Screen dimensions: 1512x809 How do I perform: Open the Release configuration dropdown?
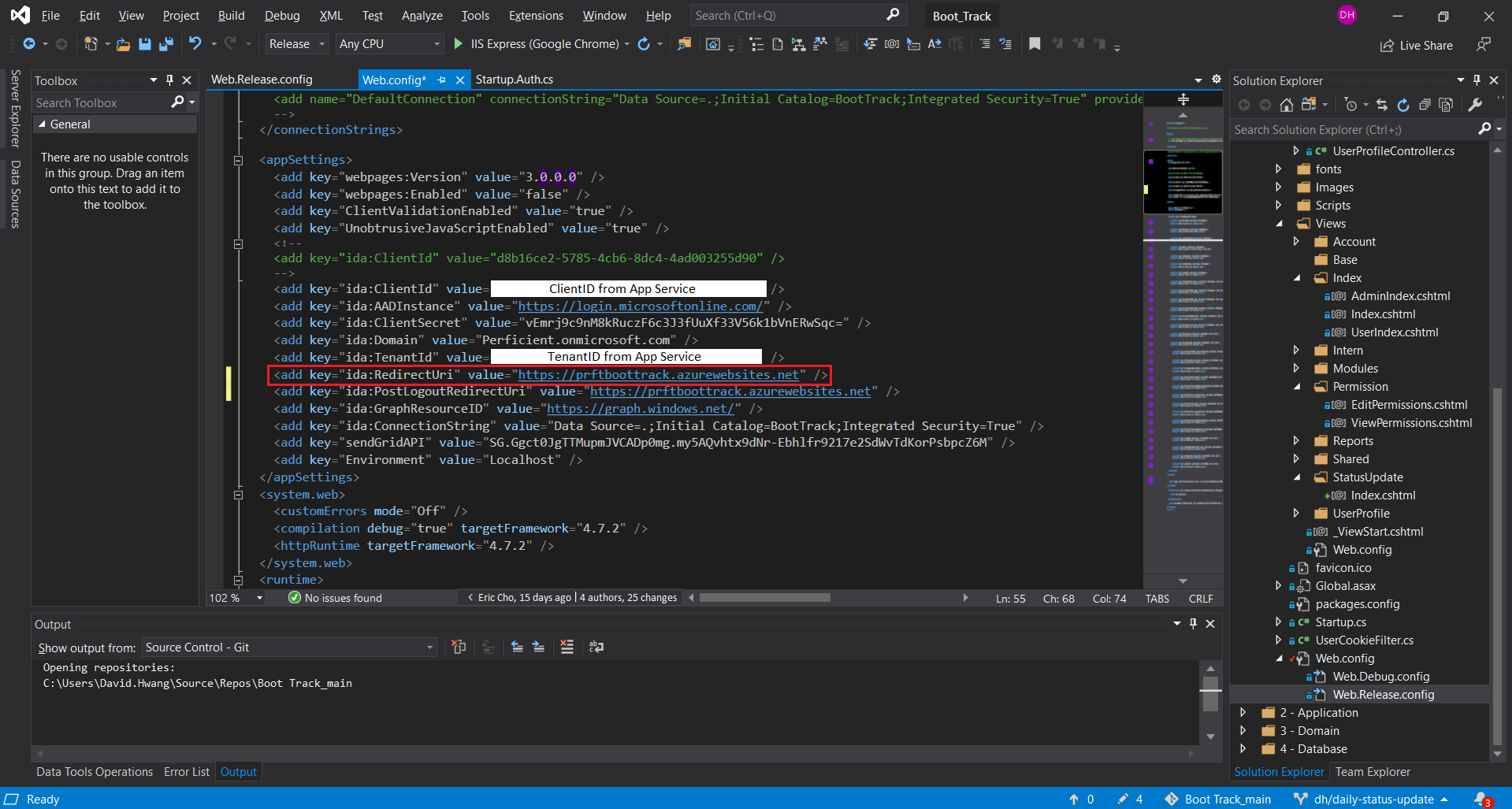tap(296, 44)
